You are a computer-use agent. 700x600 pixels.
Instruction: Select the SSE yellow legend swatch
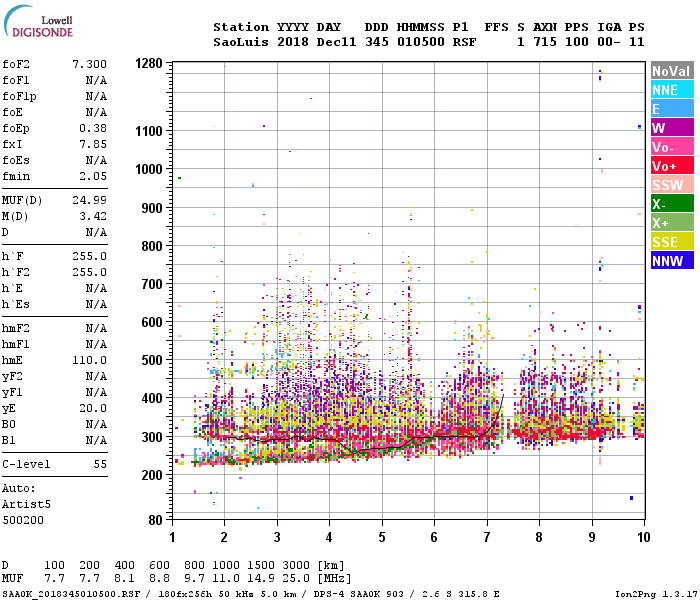pyautogui.click(x=672, y=242)
